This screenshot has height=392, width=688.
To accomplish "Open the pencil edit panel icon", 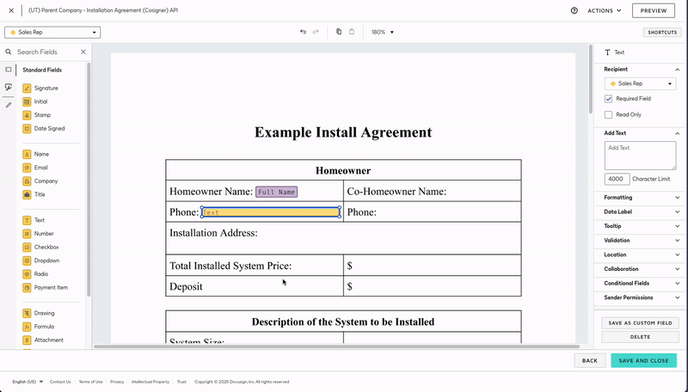I will tap(8, 105).
